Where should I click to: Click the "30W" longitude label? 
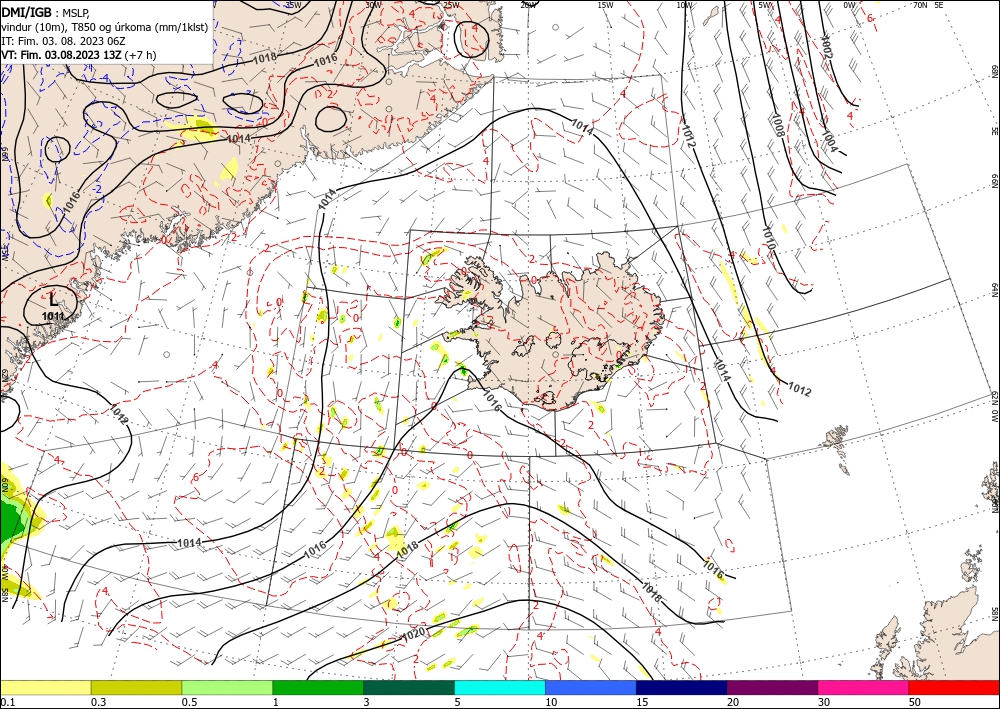(373, 5)
